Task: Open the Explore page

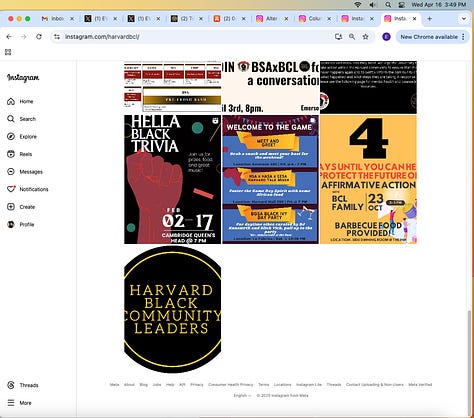Action: tap(22, 137)
